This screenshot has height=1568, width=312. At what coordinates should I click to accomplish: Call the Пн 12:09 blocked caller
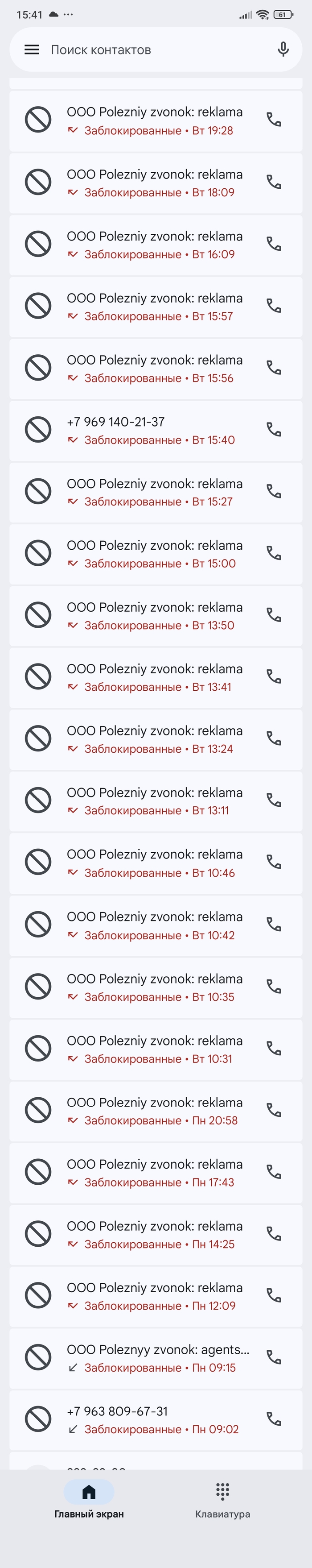[x=274, y=1296]
